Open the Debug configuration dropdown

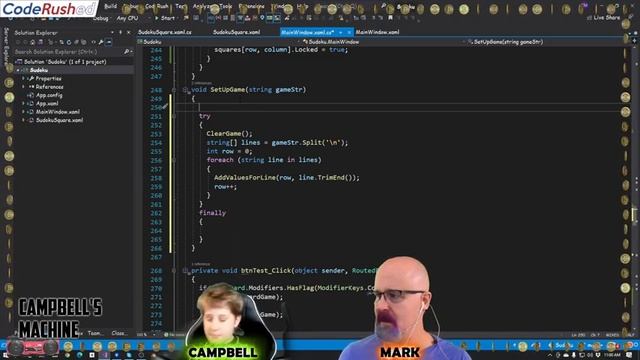(x=102, y=18)
